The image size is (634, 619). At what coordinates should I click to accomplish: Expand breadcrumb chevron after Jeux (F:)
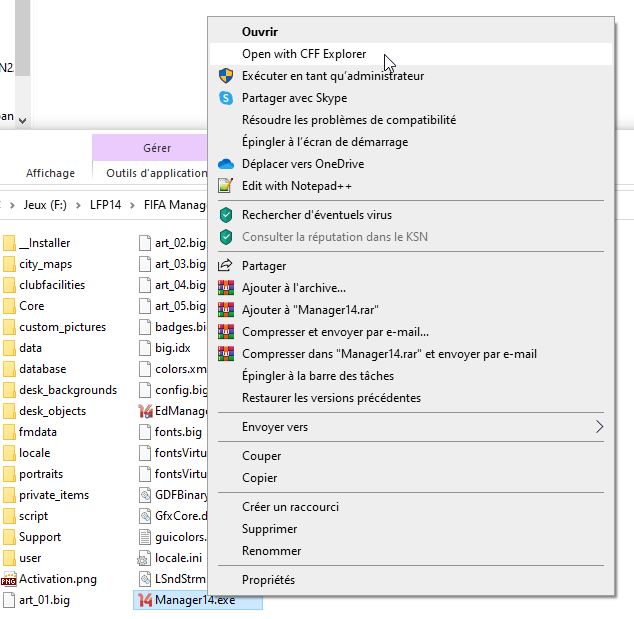[x=78, y=205]
